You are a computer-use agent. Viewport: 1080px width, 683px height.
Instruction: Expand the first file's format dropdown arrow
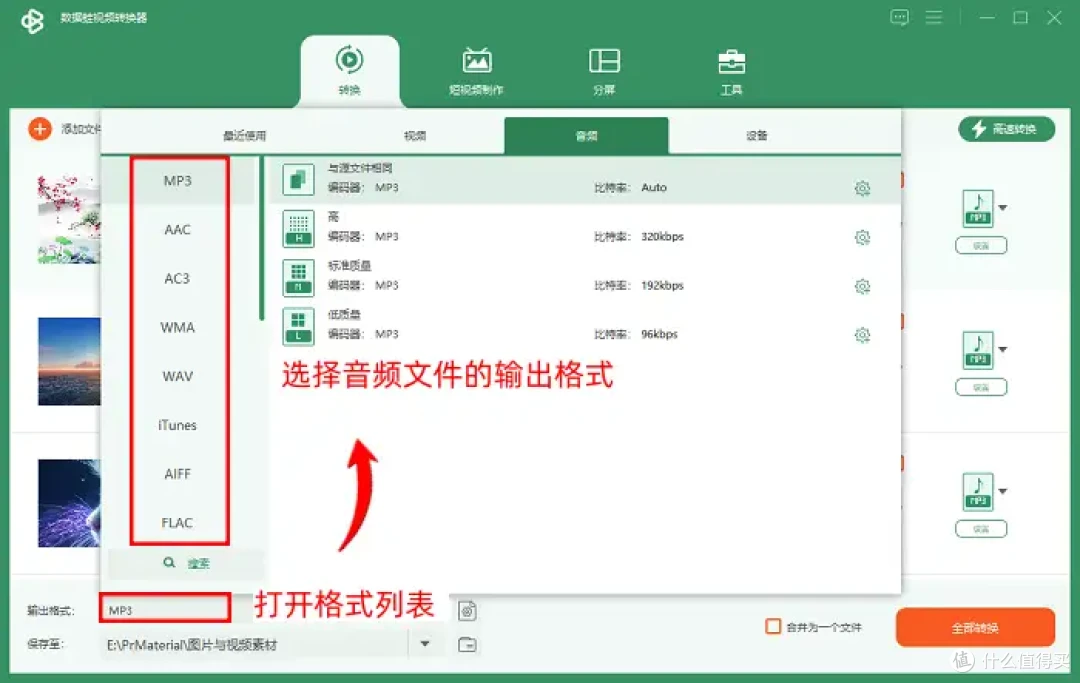coord(1003,207)
